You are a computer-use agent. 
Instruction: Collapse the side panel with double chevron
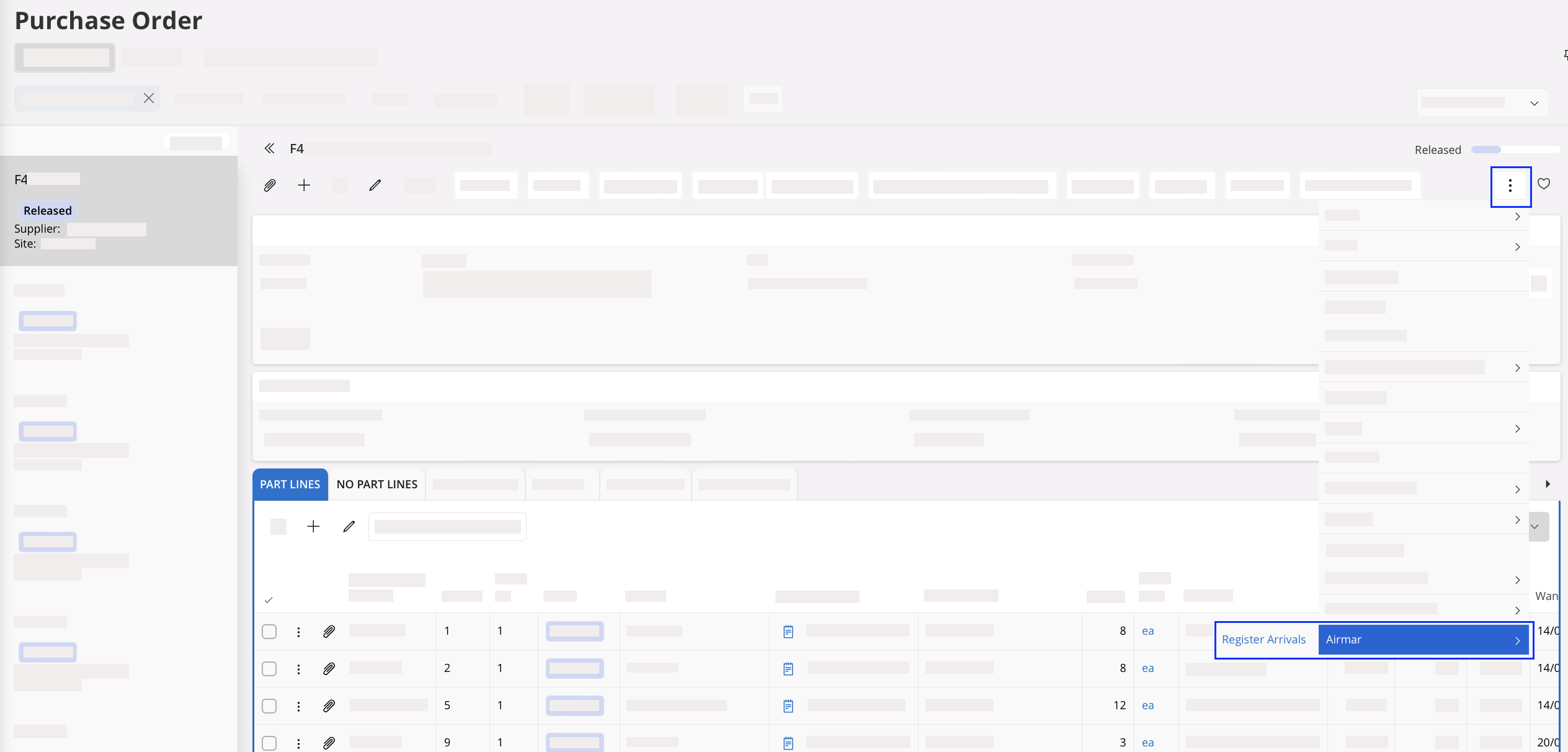269,148
